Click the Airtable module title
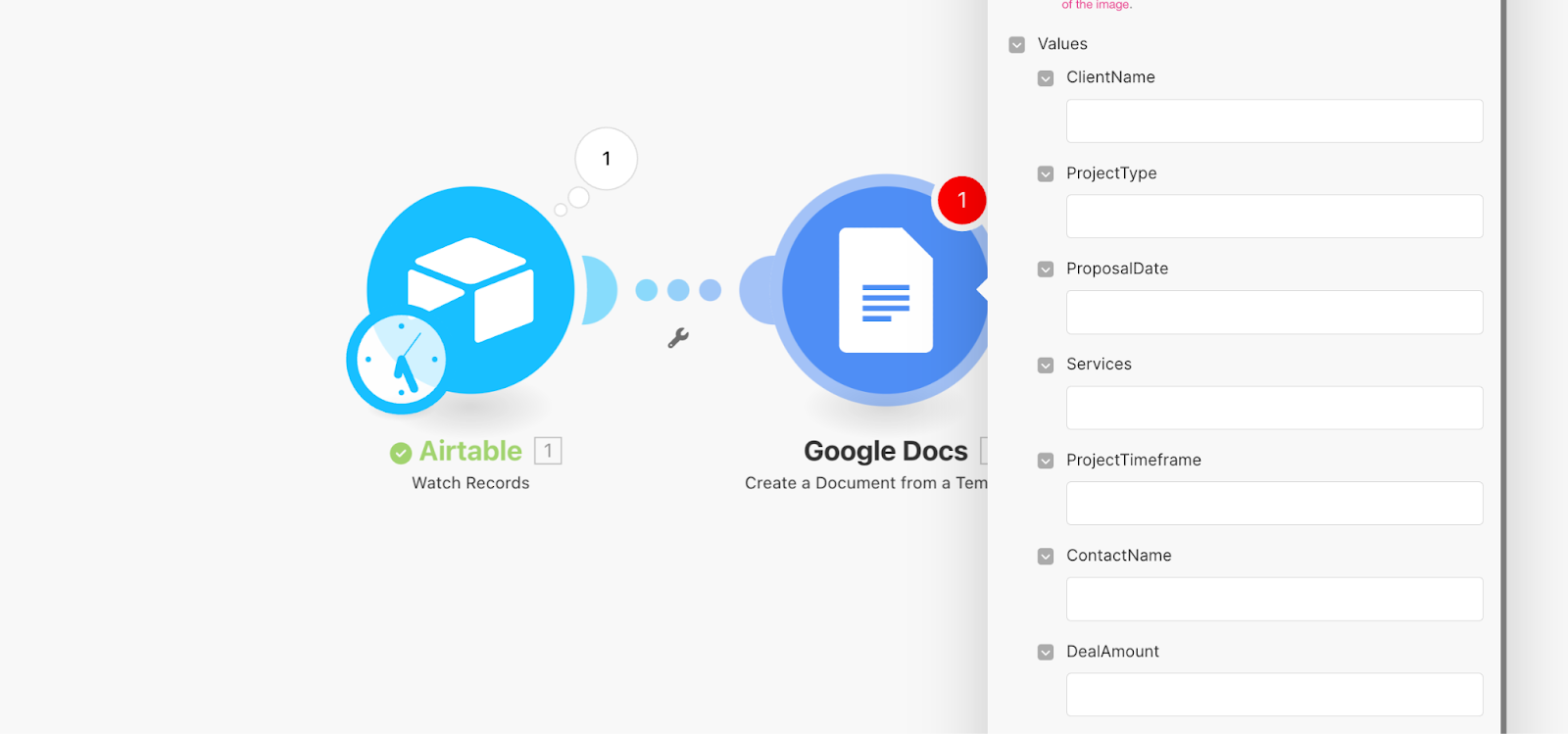The width and height of the screenshot is (1568, 734). coord(470,451)
